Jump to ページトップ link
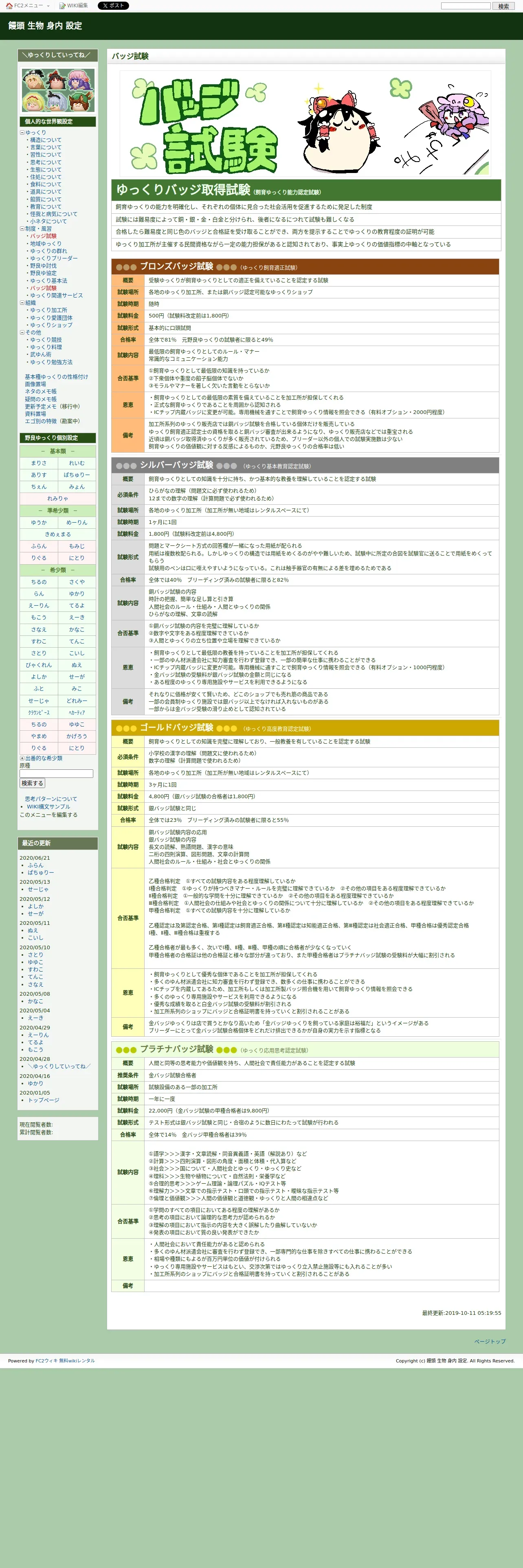Image resolution: width=523 pixels, height=1568 pixels. pyautogui.click(x=490, y=1342)
